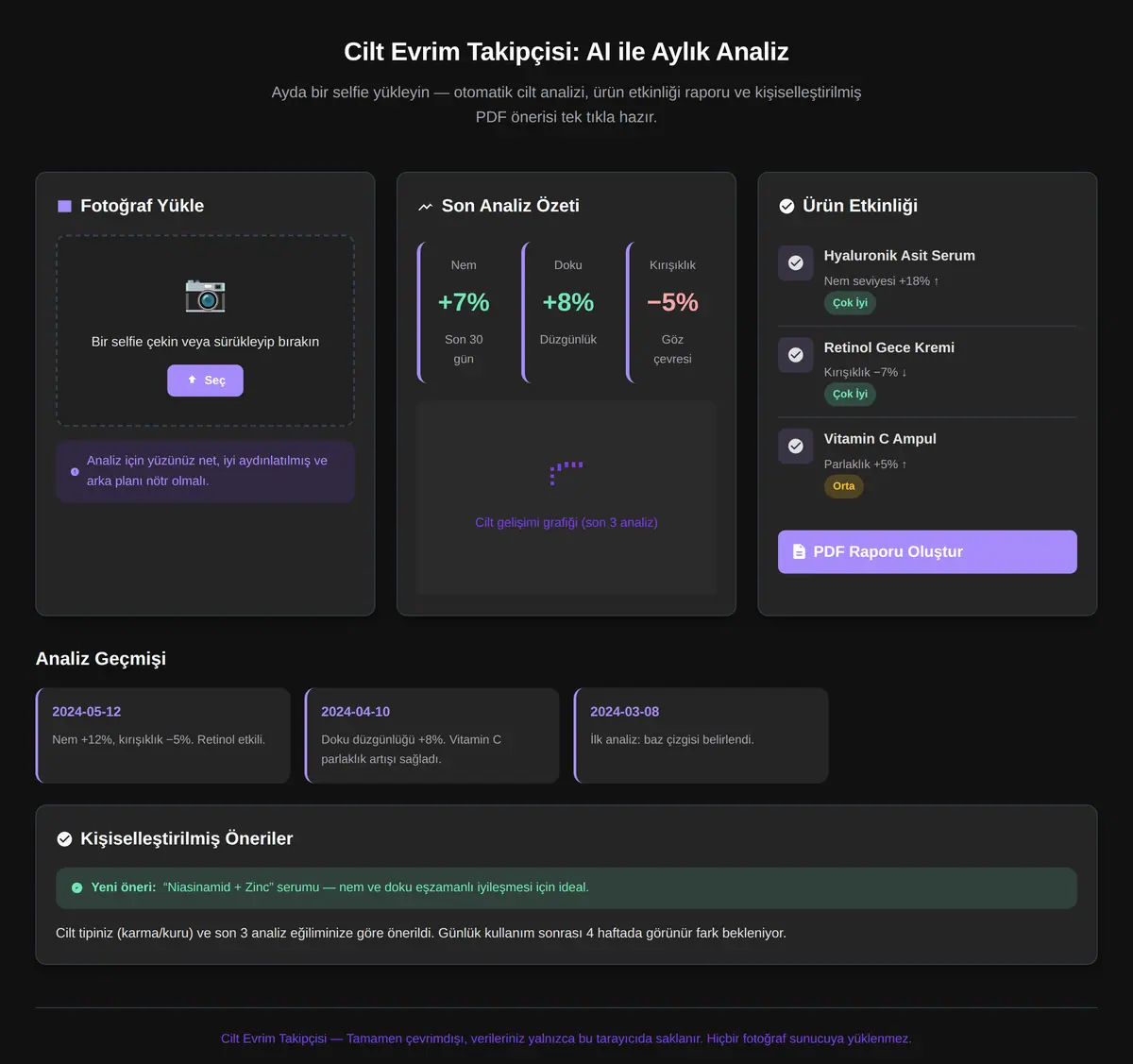
Task: Click the document icon on PDF button
Action: coord(799,551)
